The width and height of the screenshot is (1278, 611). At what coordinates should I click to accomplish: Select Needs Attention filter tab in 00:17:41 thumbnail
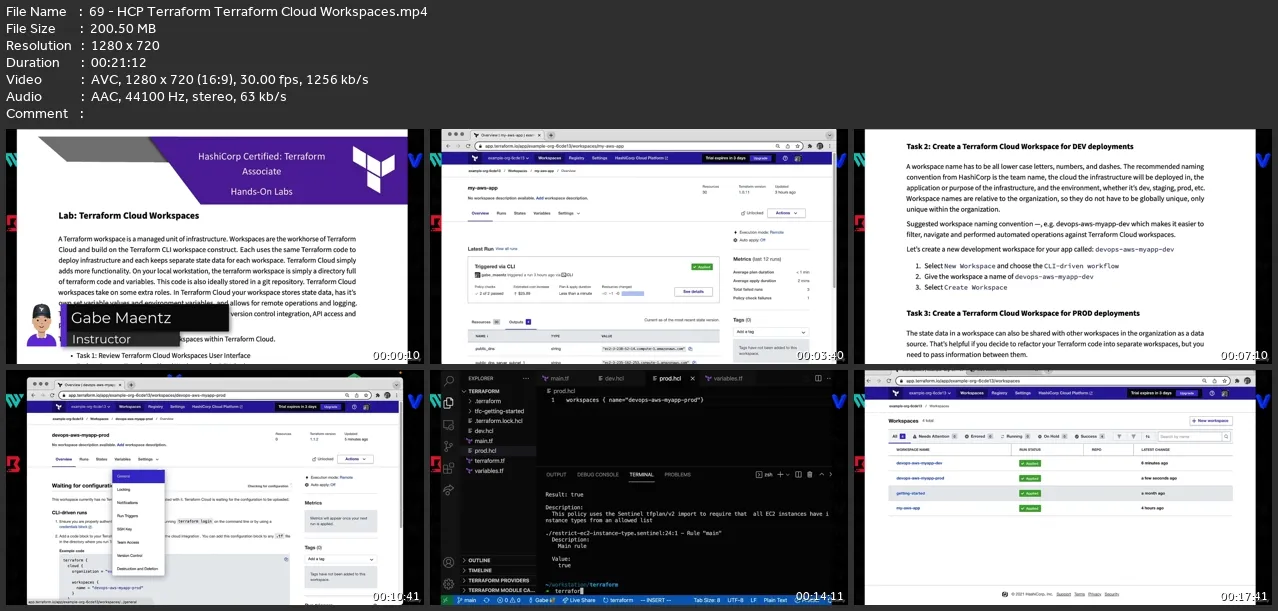pos(934,436)
